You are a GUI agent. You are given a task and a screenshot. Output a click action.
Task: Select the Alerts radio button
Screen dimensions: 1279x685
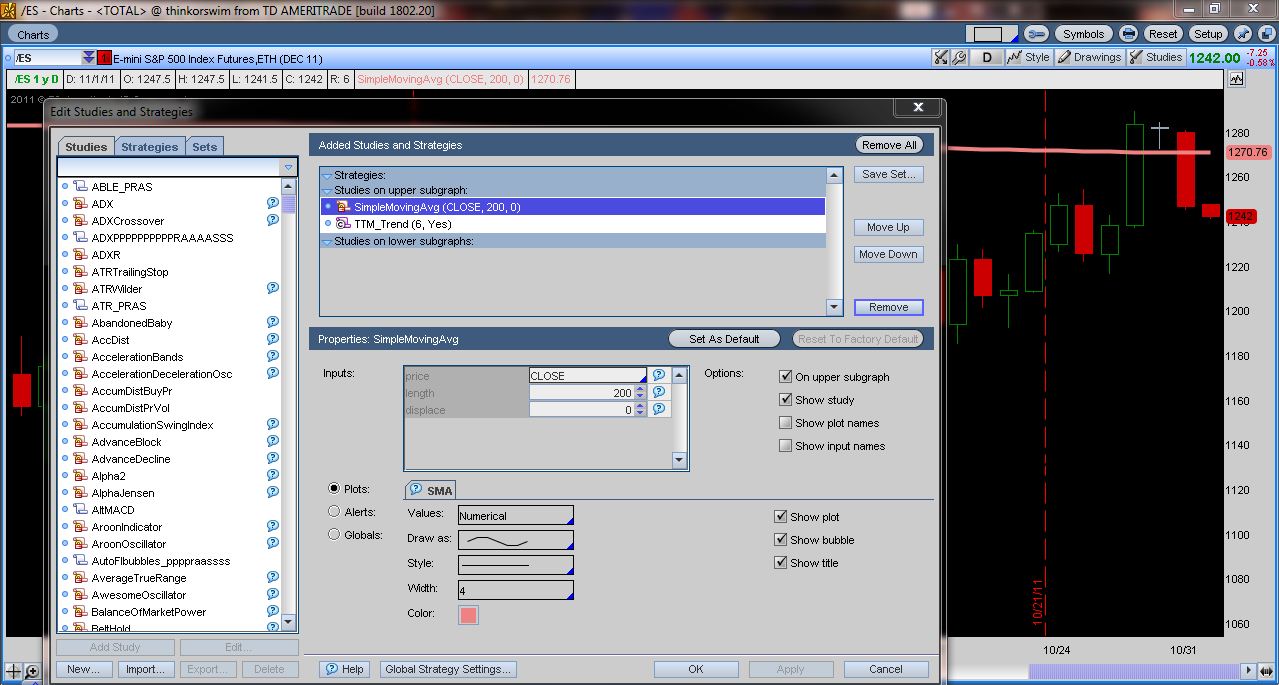334,511
